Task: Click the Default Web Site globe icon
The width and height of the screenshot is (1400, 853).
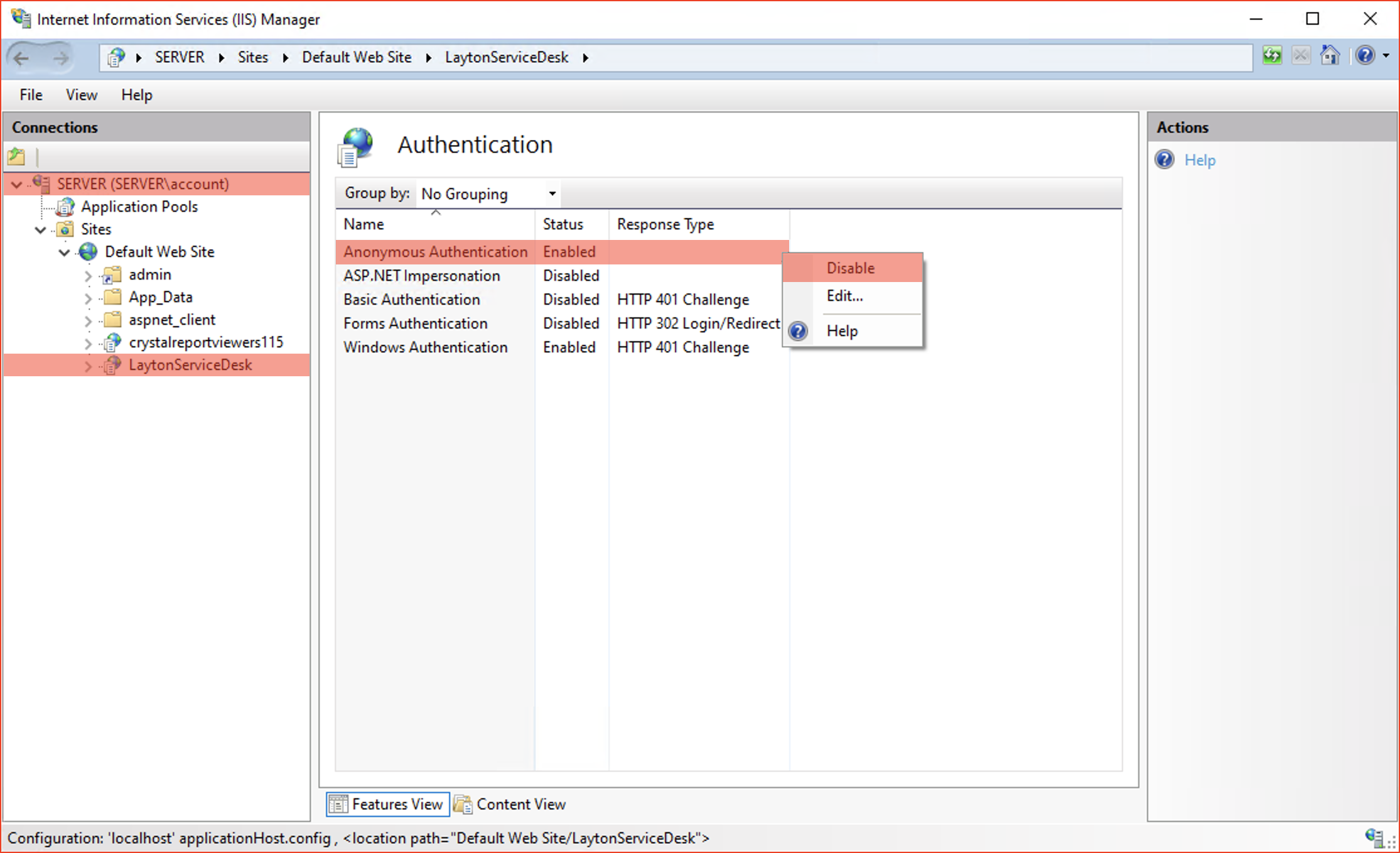Action: 88,252
